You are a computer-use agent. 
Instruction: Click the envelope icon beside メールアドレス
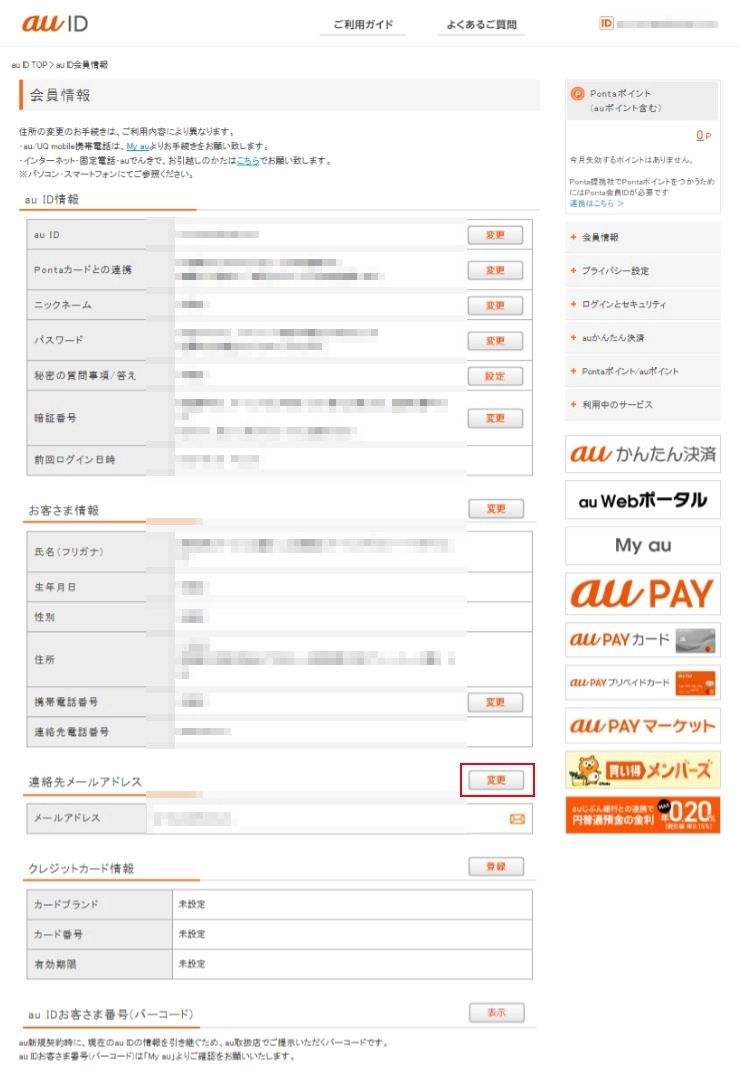tap(517, 819)
